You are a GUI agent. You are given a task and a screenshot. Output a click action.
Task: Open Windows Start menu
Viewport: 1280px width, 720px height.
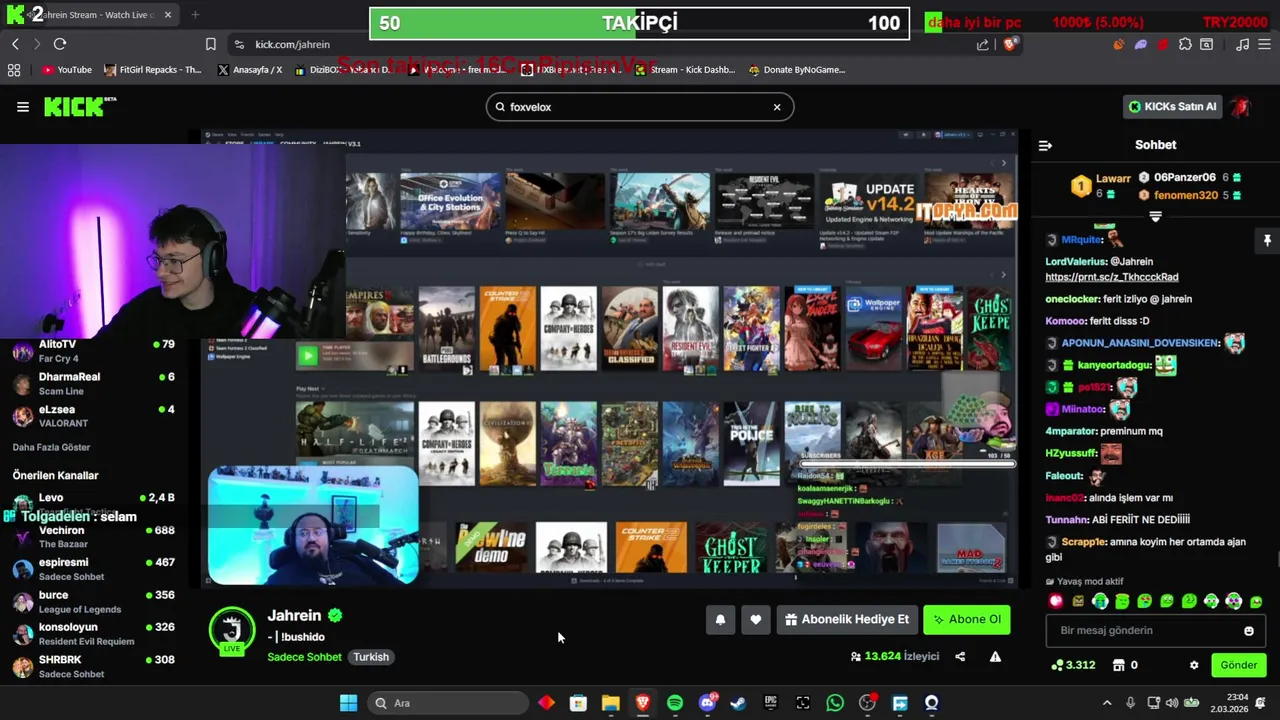(348, 703)
